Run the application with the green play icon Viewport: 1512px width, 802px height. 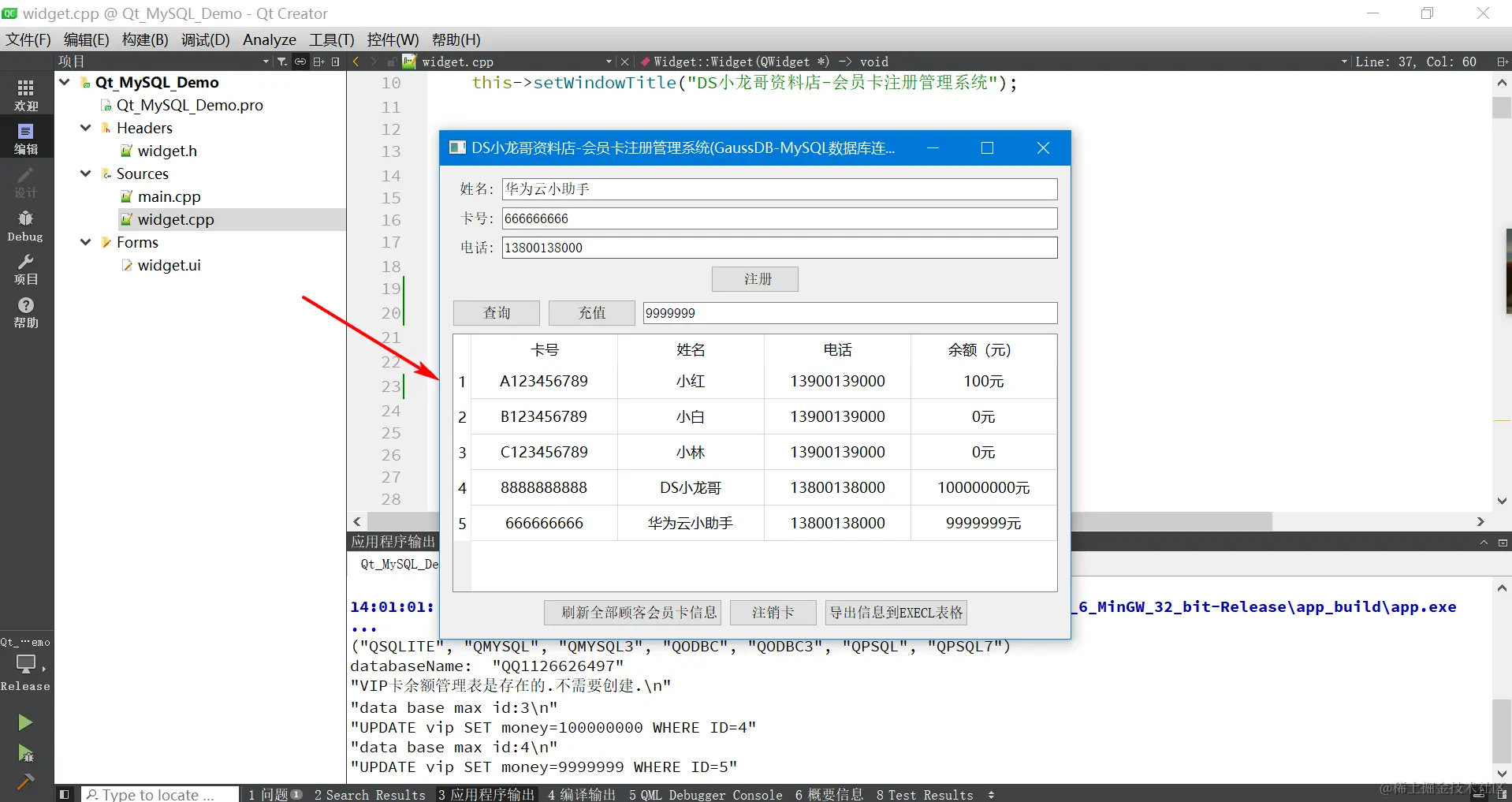26,722
